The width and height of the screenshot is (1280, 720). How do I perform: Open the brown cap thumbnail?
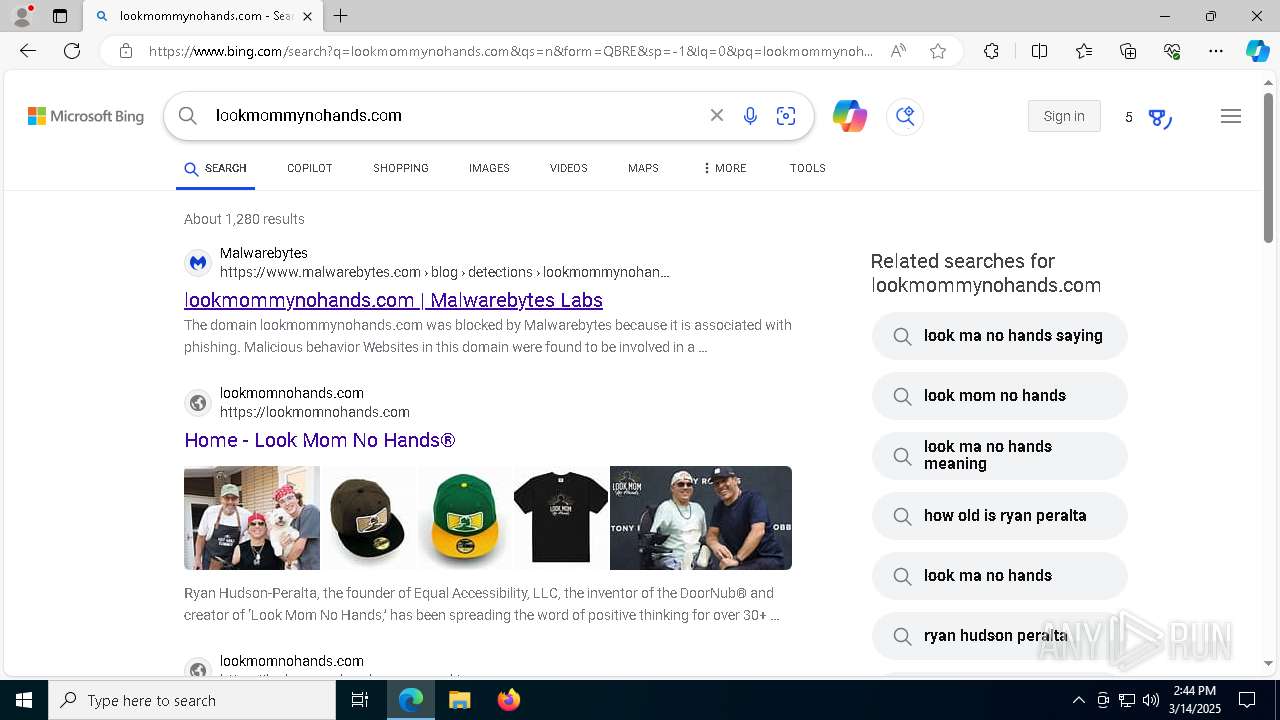click(x=367, y=518)
